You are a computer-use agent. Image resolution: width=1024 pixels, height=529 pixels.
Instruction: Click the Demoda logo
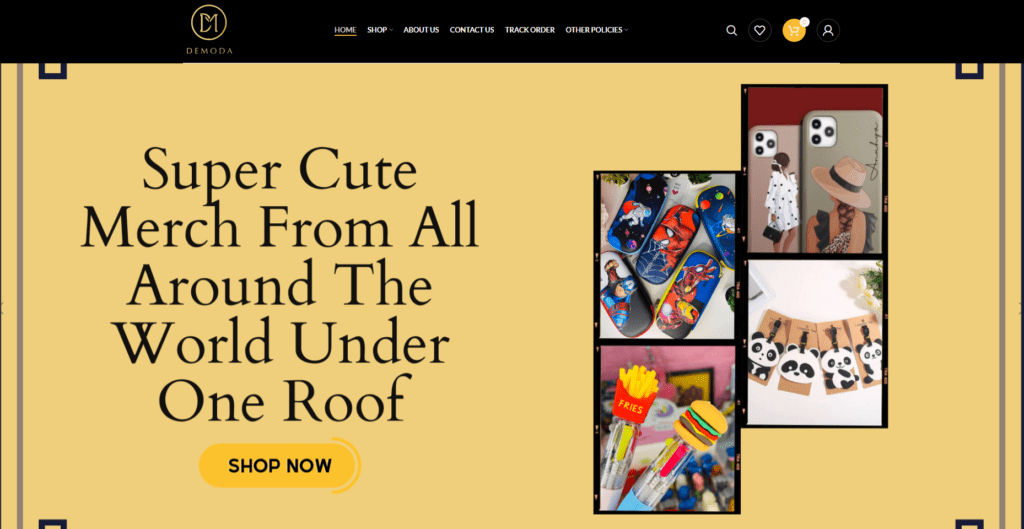point(209,29)
